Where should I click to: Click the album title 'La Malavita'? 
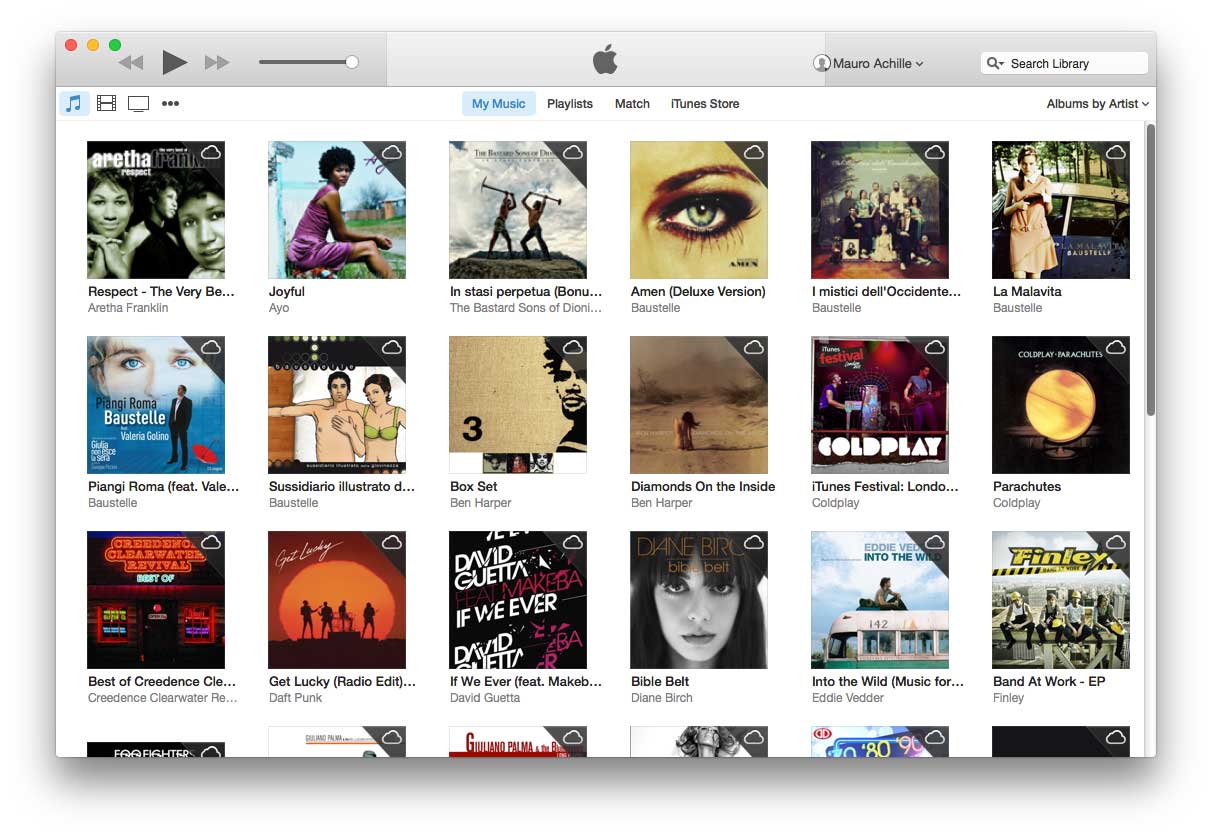pos(1027,292)
